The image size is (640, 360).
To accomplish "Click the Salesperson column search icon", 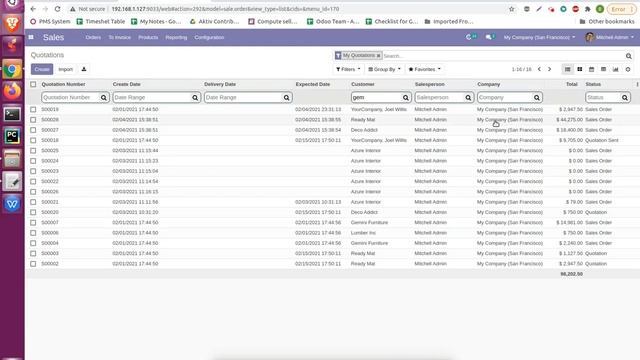I will point(468,98).
